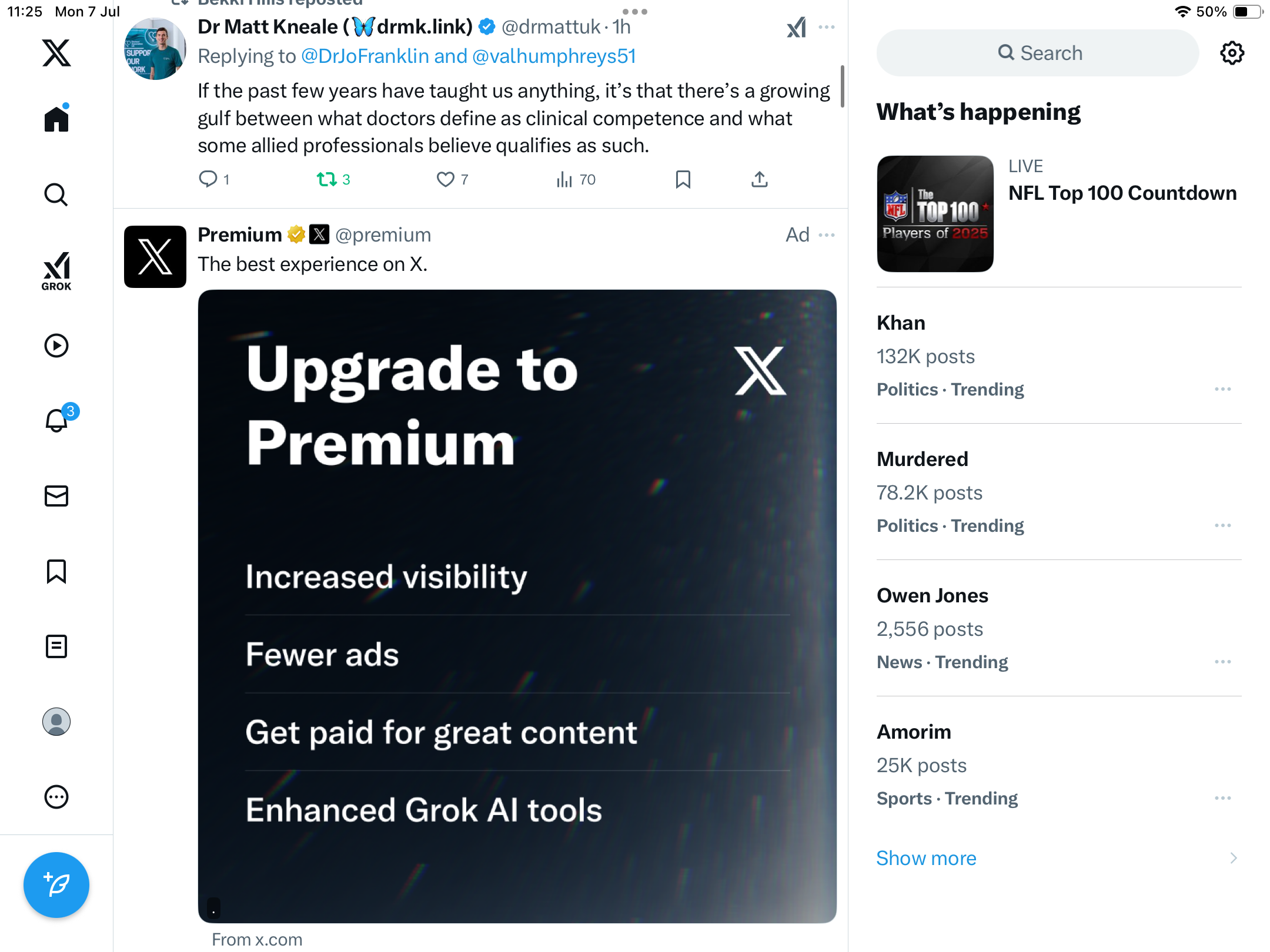Open the notifications bell

[58, 420]
